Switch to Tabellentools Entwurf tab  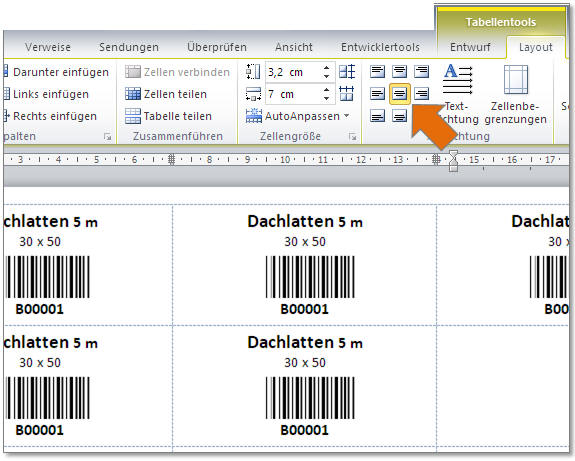pyautogui.click(x=470, y=47)
